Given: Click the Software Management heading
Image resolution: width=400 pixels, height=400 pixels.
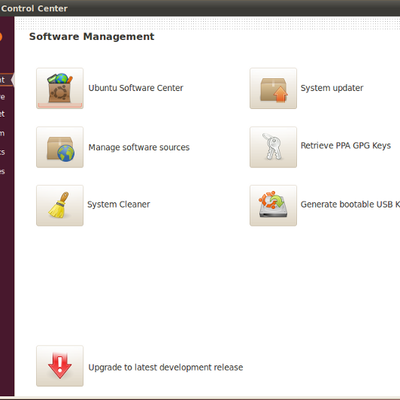Looking at the screenshot, I should point(92,37).
